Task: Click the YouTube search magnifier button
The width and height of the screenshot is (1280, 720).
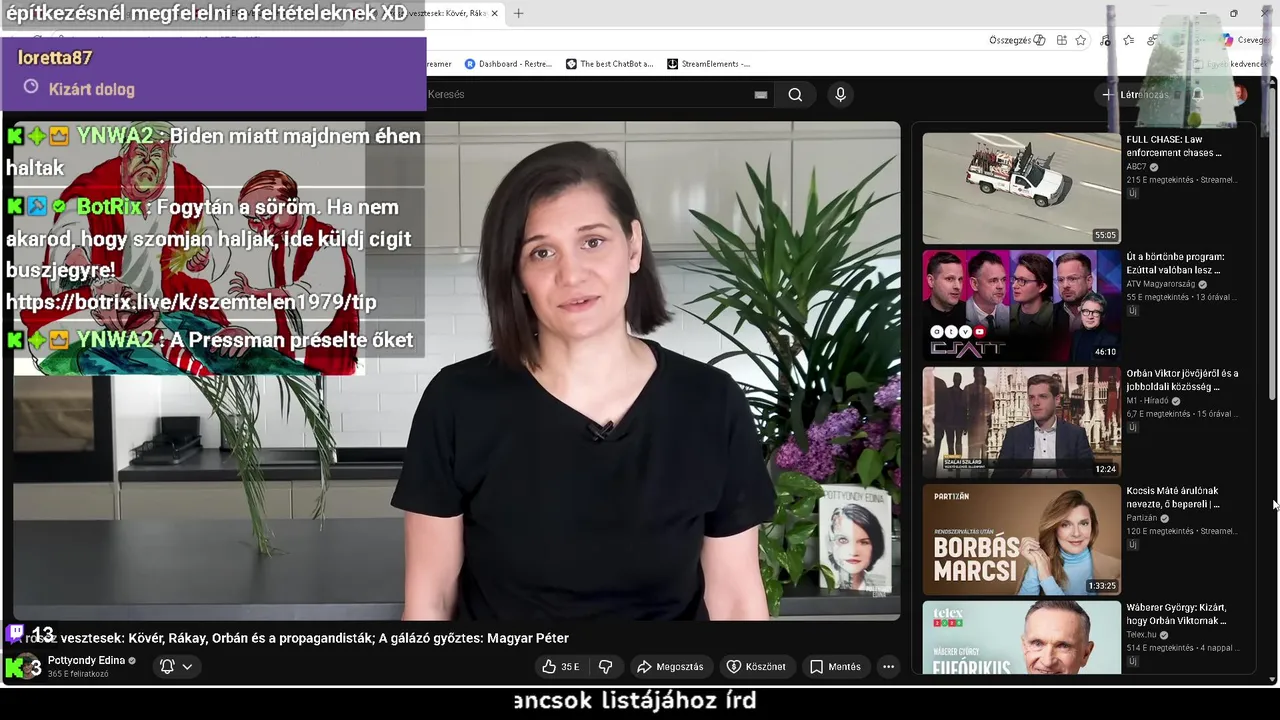Action: click(x=795, y=94)
